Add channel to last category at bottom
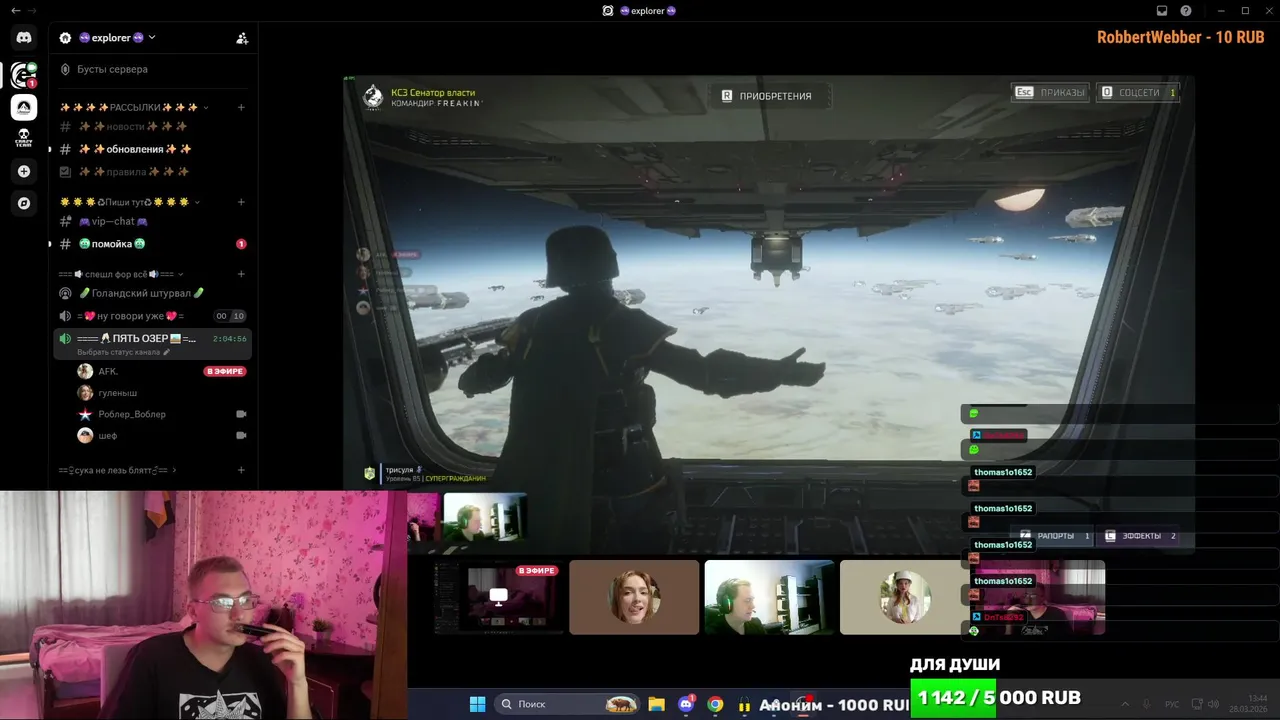The height and width of the screenshot is (720, 1280). [x=241, y=470]
